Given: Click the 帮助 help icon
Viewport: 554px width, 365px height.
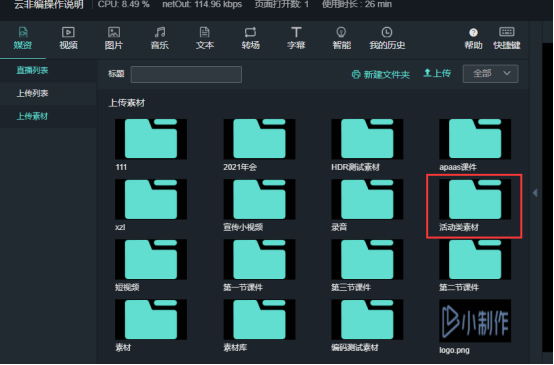Looking at the screenshot, I should click(473, 33).
